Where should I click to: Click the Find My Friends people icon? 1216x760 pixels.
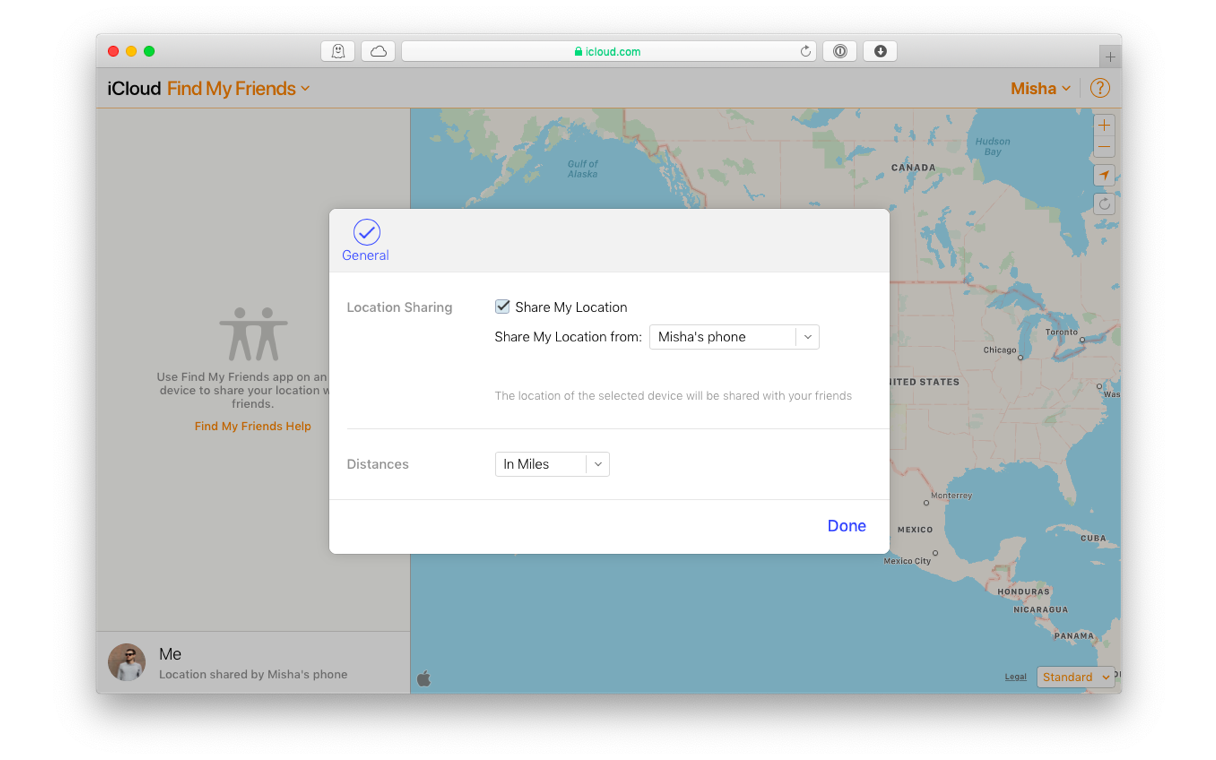click(x=254, y=334)
